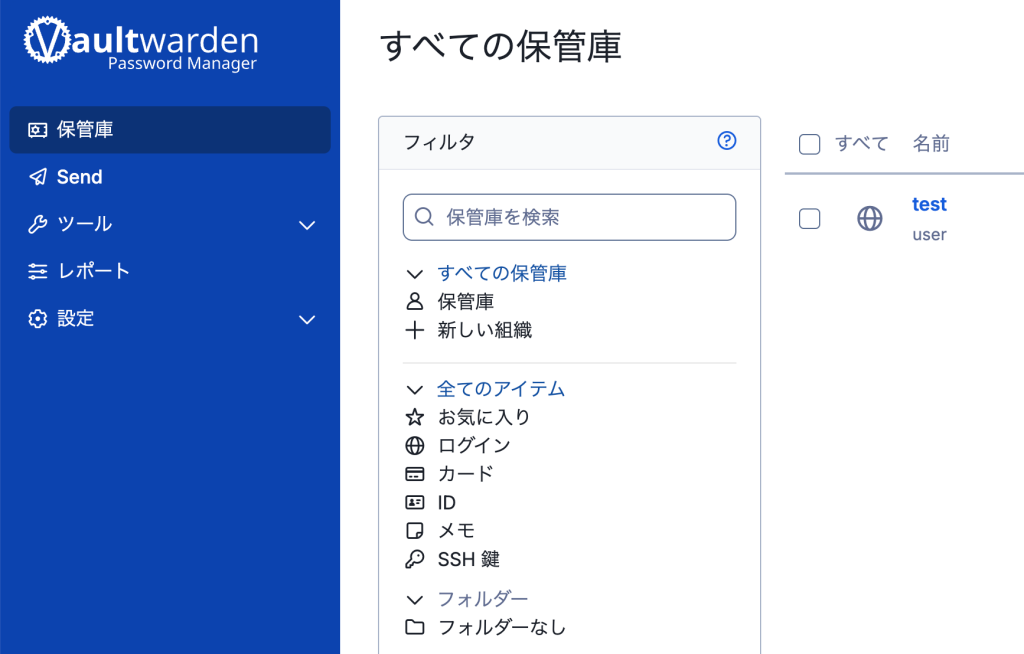This screenshot has width=1024, height=654.
Task: Expand the 設定 sidebar chevron
Action: click(x=307, y=320)
